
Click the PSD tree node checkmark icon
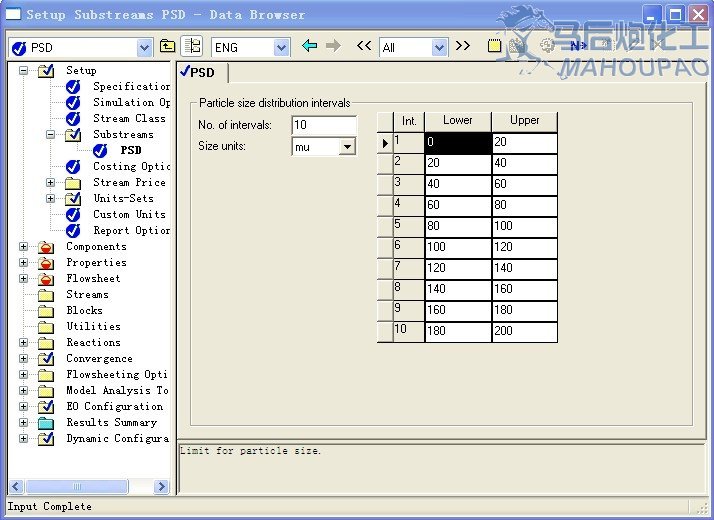coord(100,150)
